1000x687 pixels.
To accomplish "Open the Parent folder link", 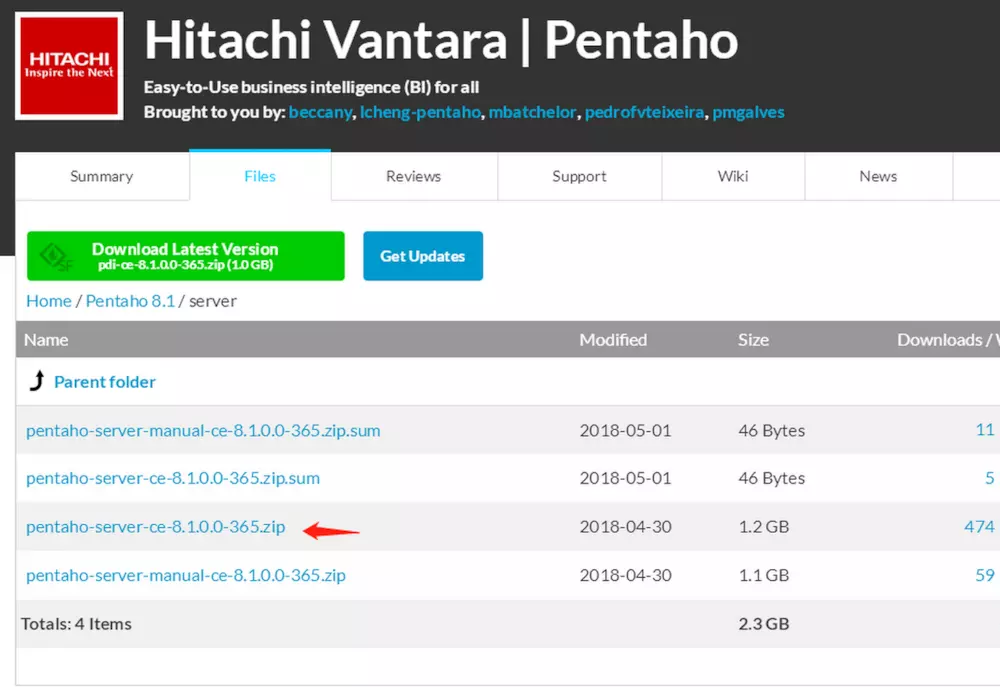I will [105, 382].
